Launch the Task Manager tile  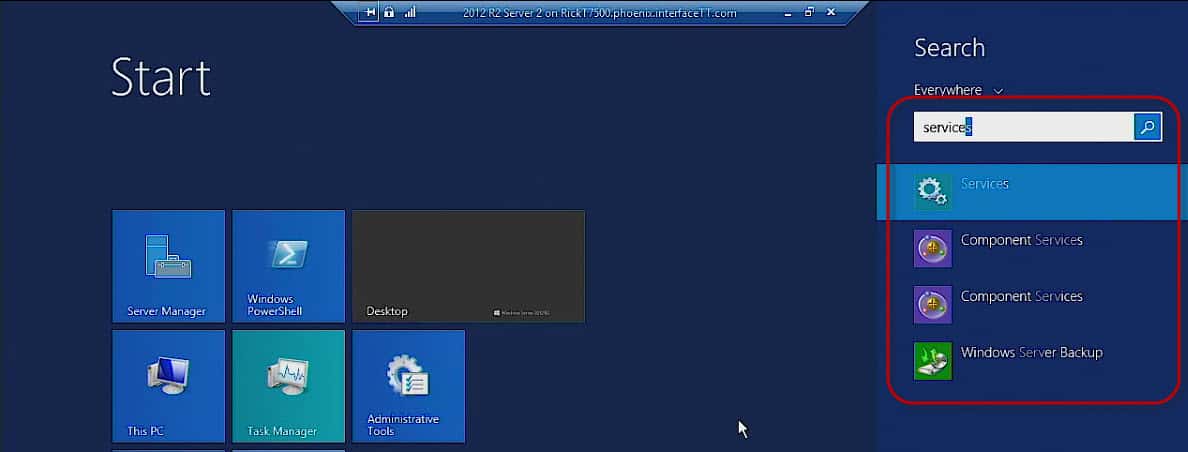[x=289, y=386]
